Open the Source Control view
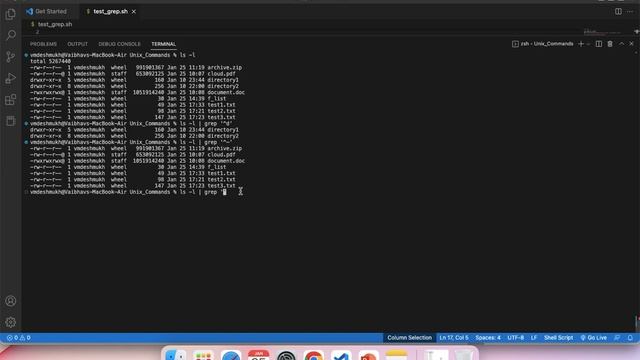 tap(11, 57)
